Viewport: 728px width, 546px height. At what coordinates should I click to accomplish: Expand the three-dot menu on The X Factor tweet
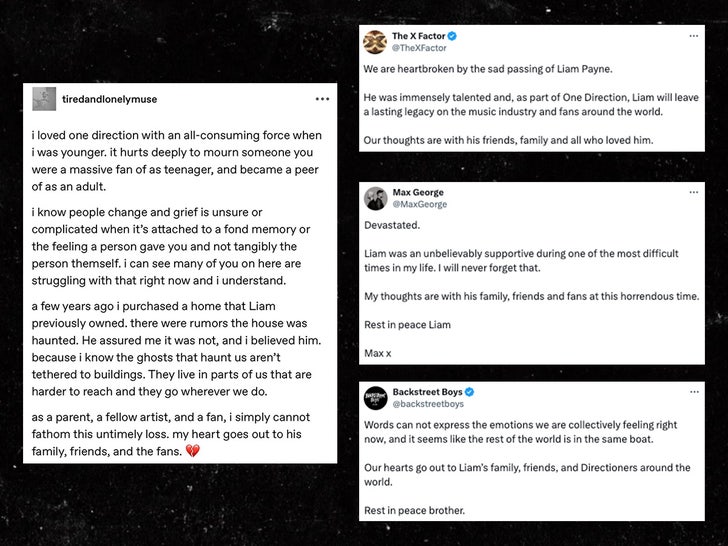(x=694, y=36)
